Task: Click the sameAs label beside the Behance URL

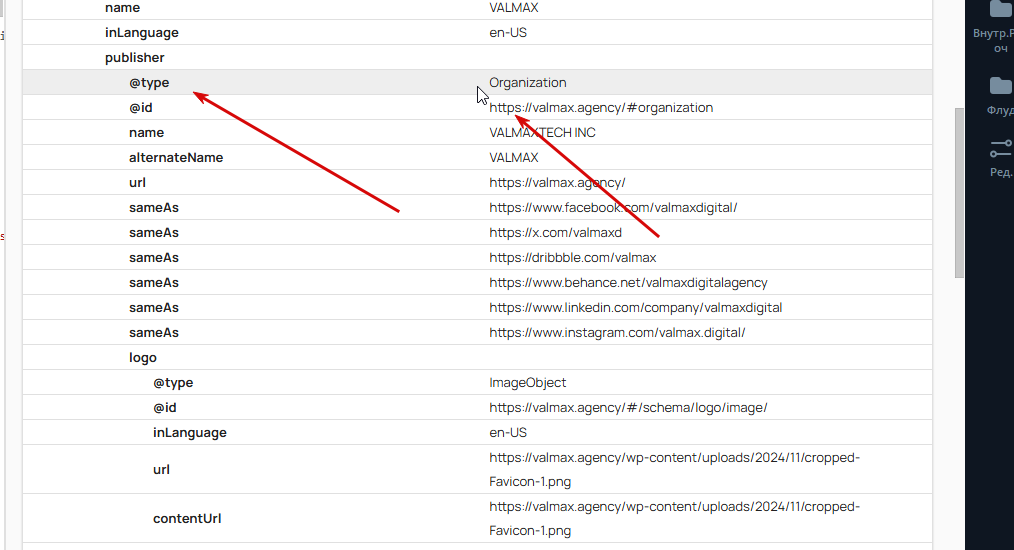Action: pyautogui.click(x=153, y=283)
